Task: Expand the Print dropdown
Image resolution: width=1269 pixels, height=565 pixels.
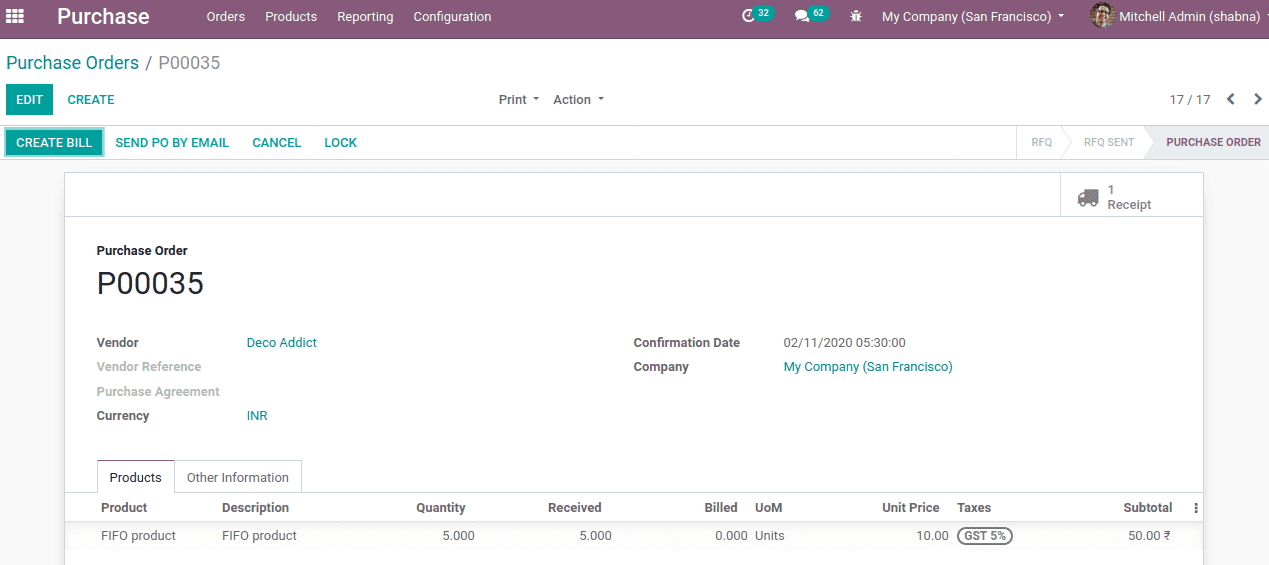Action: pyautogui.click(x=519, y=100)
